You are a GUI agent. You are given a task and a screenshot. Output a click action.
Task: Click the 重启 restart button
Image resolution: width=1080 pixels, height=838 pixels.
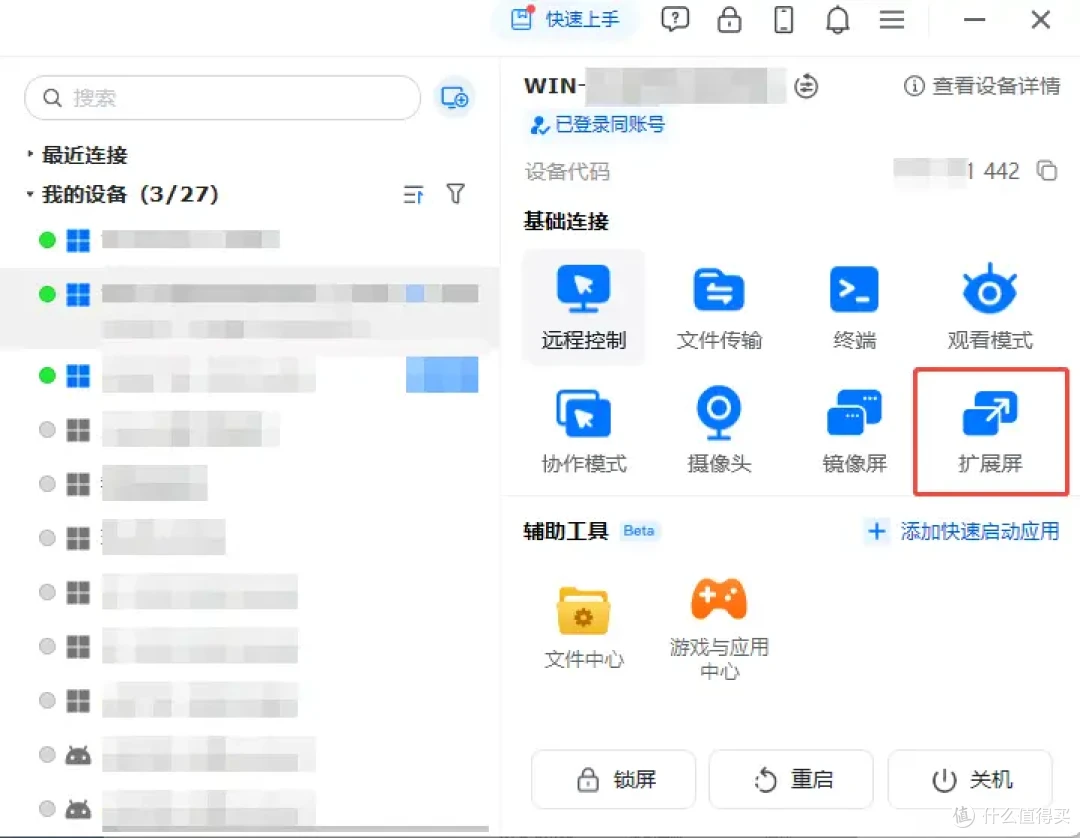click(x=791, y=779)
